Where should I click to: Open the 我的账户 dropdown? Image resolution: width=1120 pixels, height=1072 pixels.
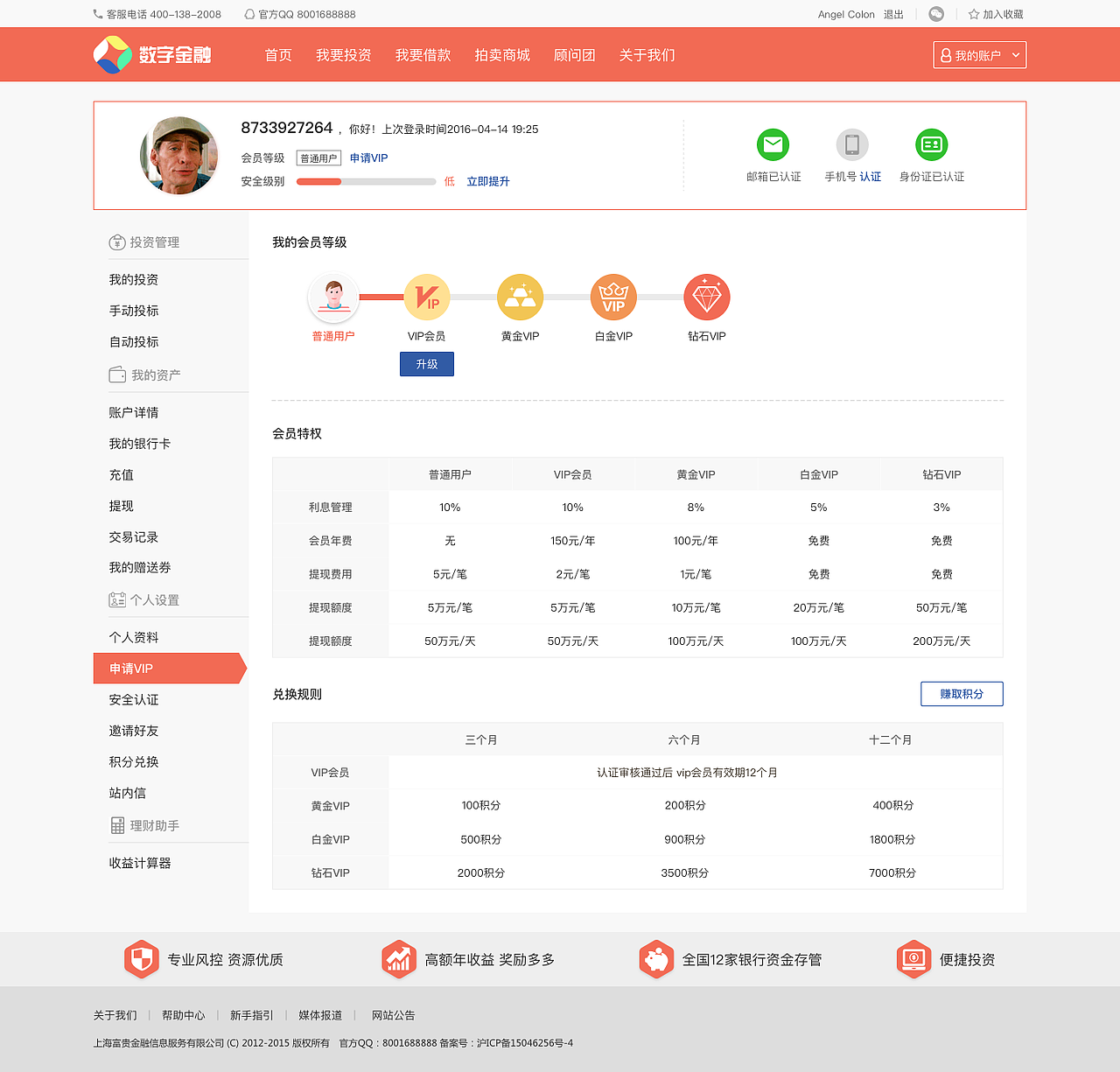coord(980,55)
